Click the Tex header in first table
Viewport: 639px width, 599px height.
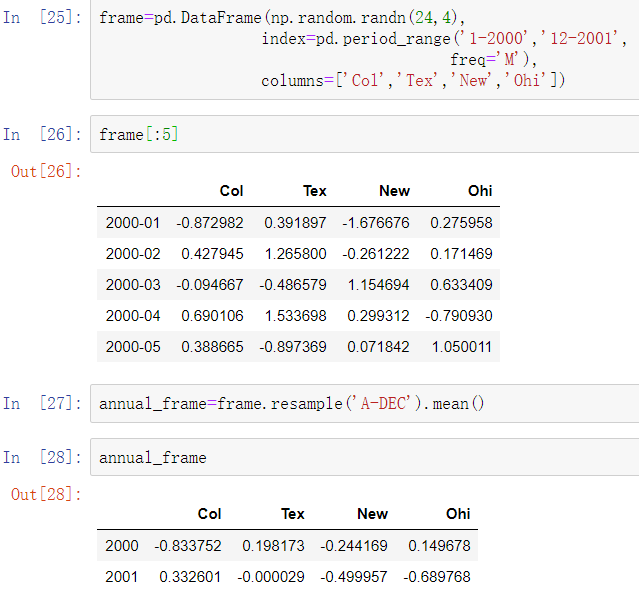pyautogui.click(x=315, y=191)
